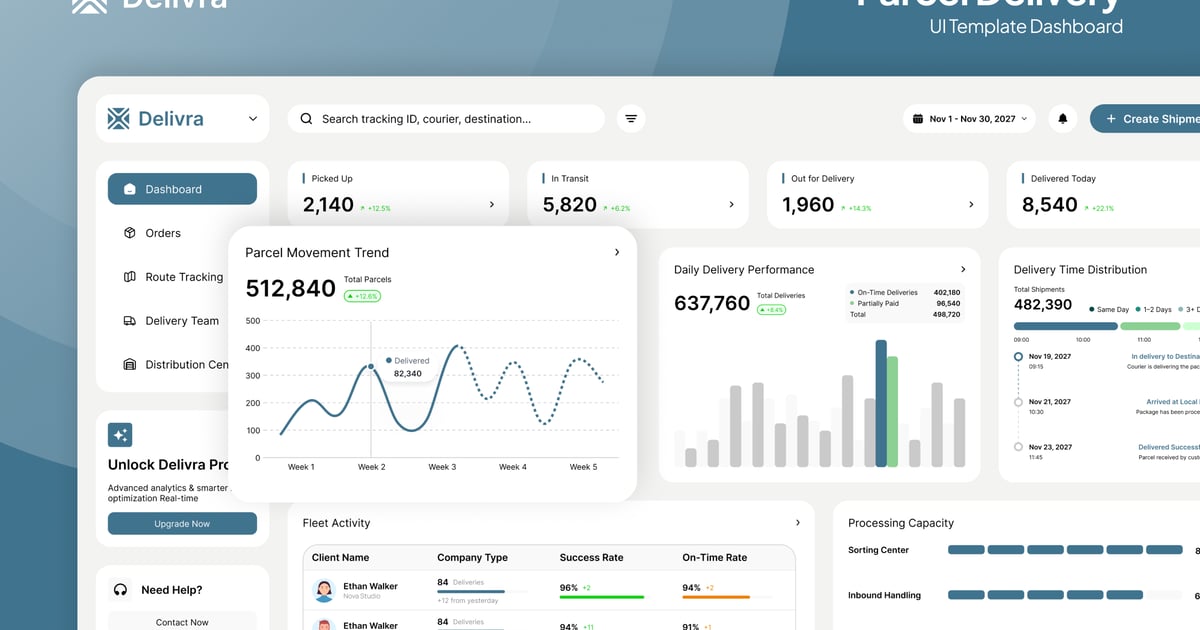The height and width of the screenshot is (630, 1200).
Task: Click the 482,390 Total Shipments value
Action: tap(1043, 305)
